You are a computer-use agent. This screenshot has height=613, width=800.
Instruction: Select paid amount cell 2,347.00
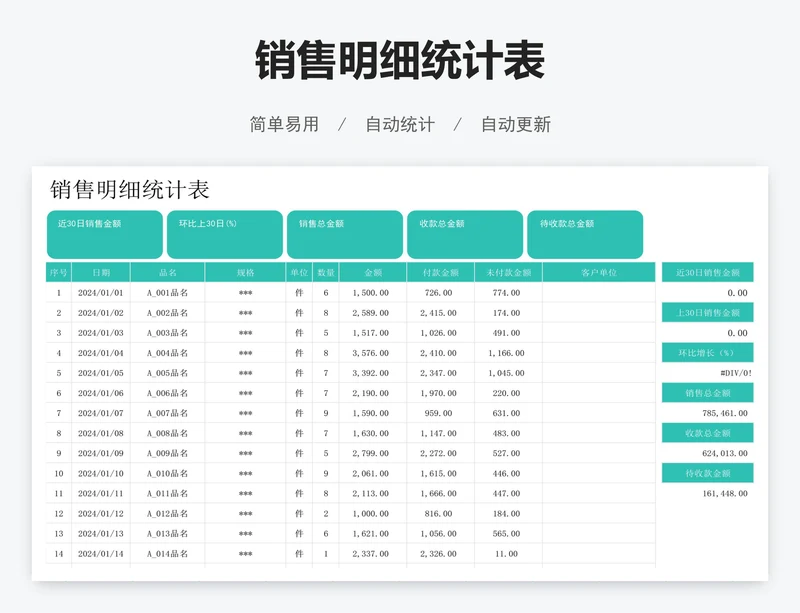point(439,373)
